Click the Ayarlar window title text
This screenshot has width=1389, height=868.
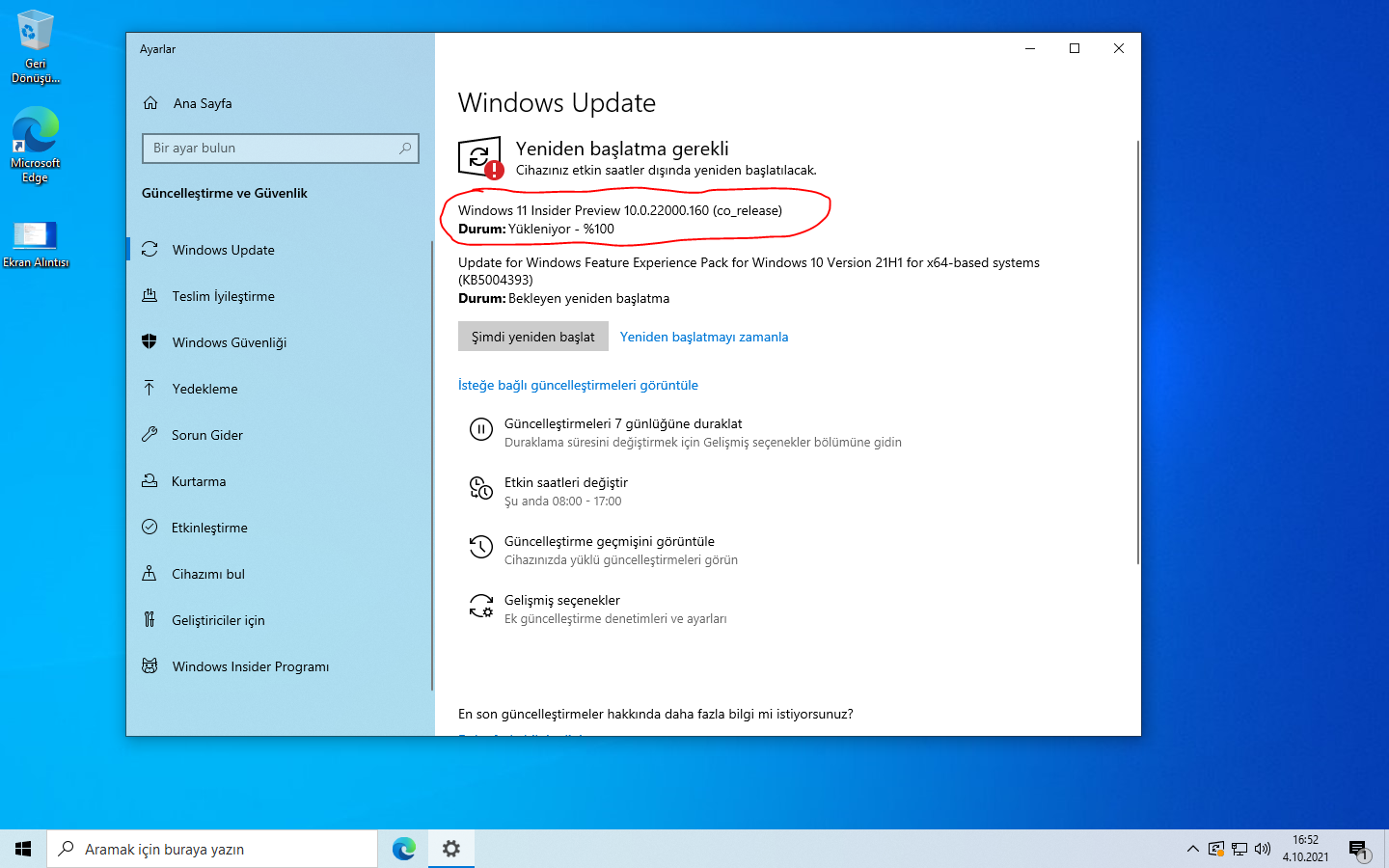pyautogui.click(x=158, y=49)
